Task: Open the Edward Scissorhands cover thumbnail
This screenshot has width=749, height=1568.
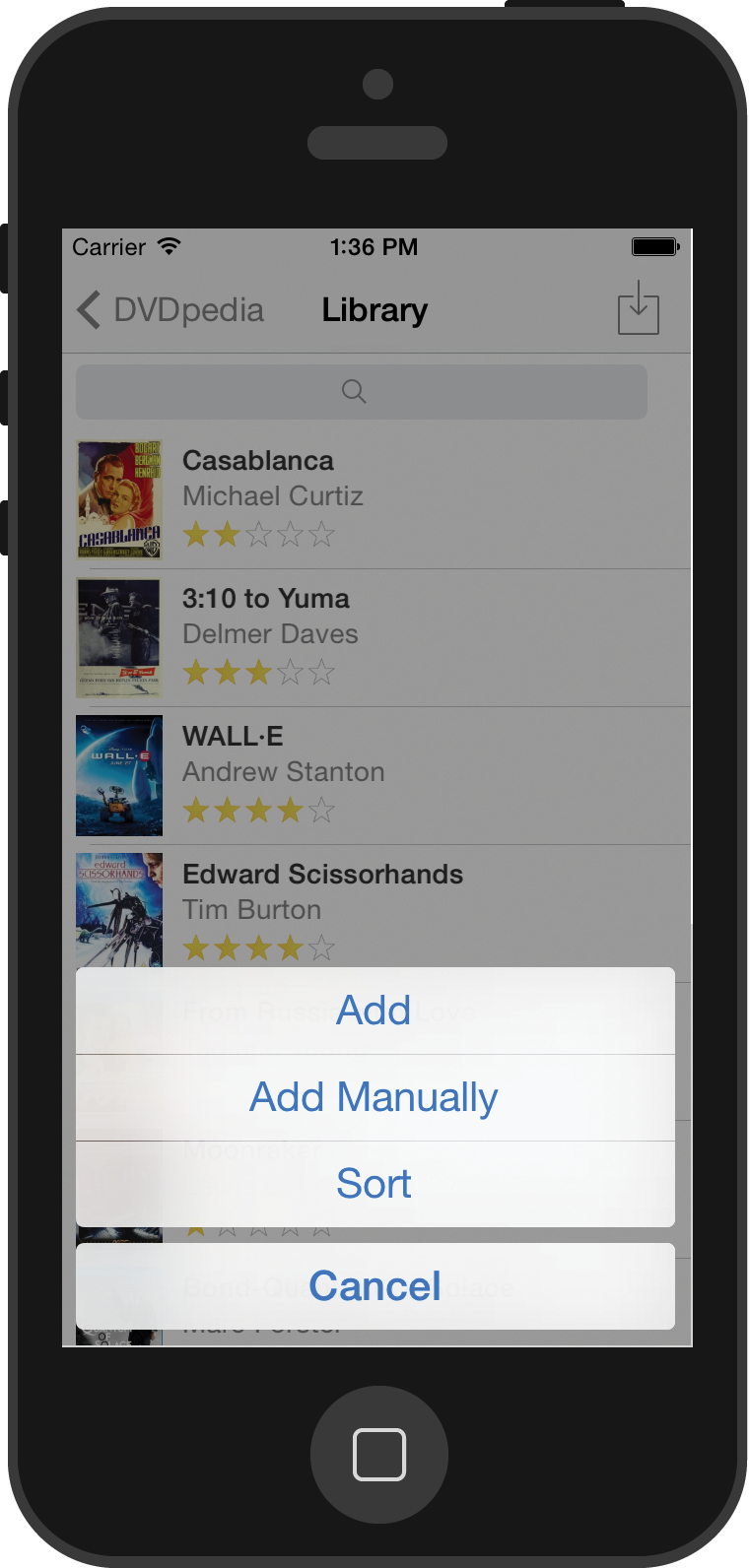Action: pyautogui.click(x=119, y=909)
